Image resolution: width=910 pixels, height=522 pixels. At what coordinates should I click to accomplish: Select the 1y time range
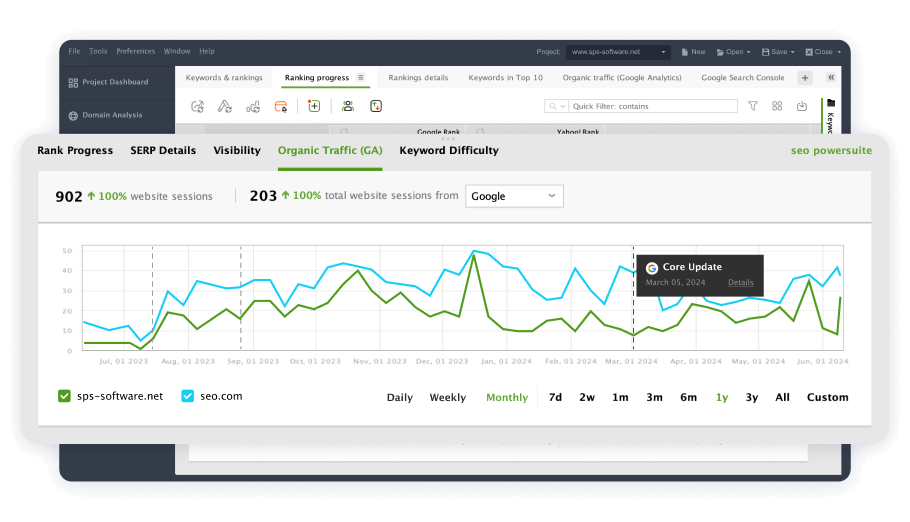[721, 397]
